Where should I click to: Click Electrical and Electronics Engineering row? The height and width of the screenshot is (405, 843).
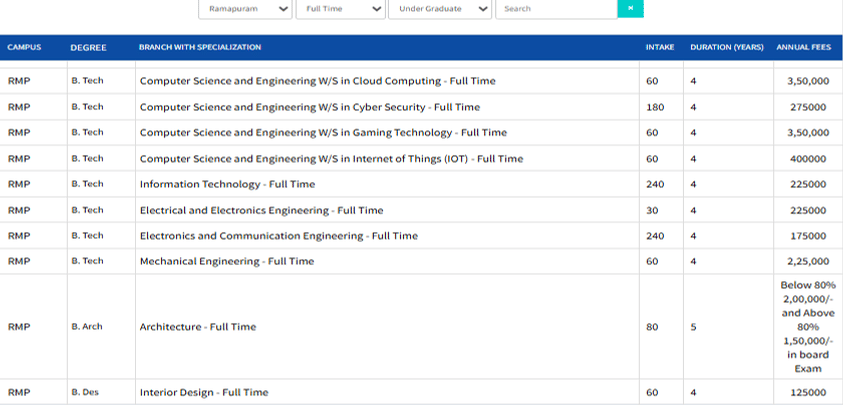tap(261, 211)
